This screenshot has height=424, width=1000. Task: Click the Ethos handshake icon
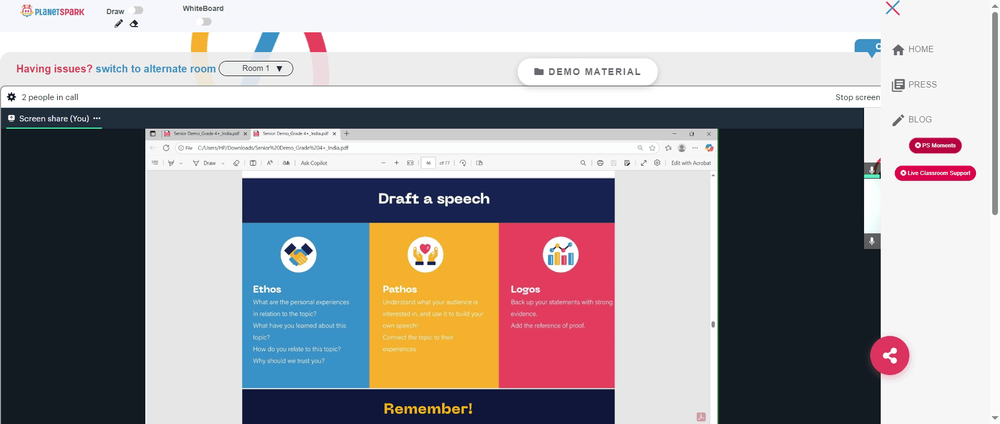coord(298,254)
